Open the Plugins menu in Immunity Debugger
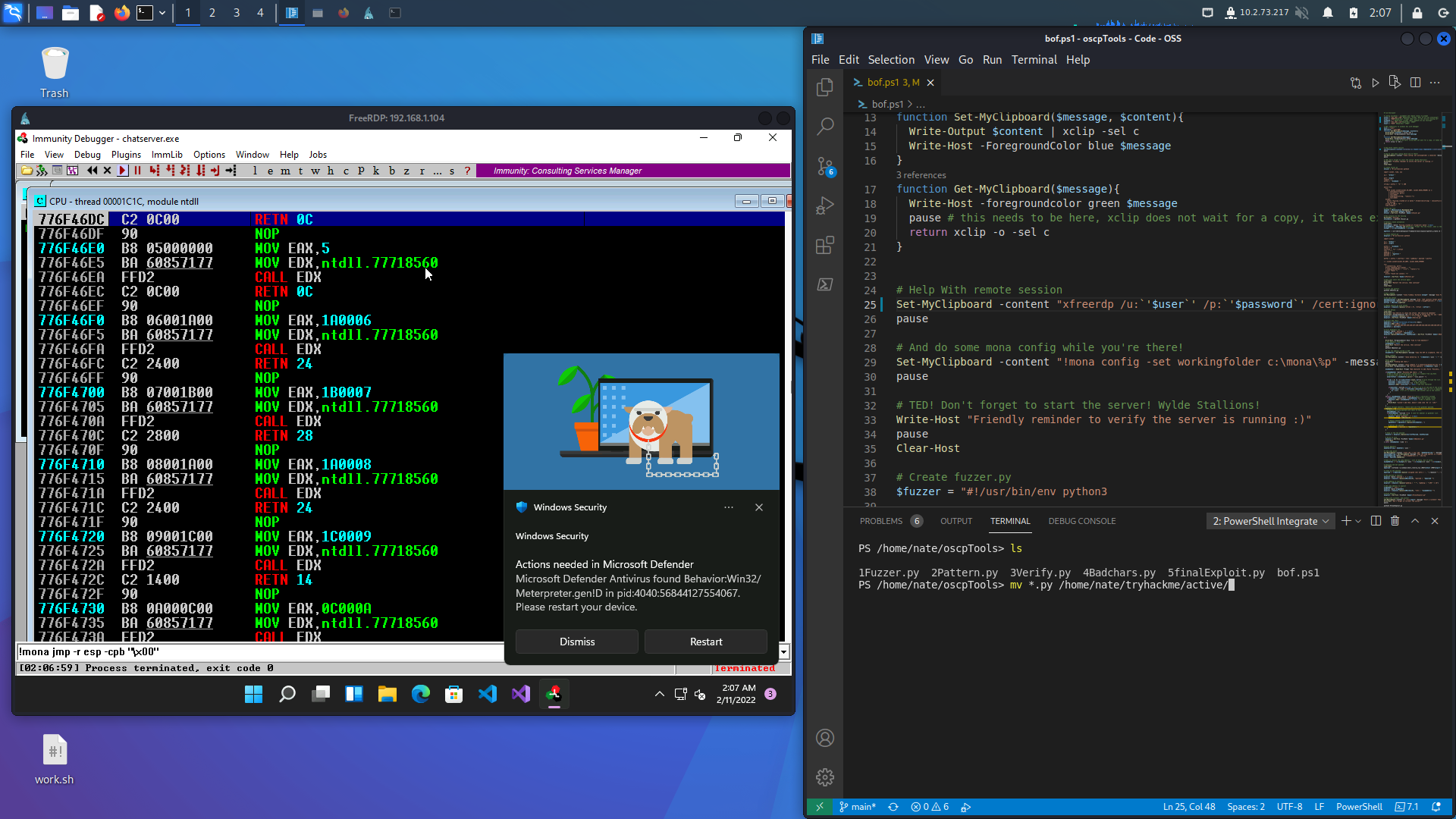The height and width of the screenshot is (819, 1456). pyautogui.click(x=126, y=155)
